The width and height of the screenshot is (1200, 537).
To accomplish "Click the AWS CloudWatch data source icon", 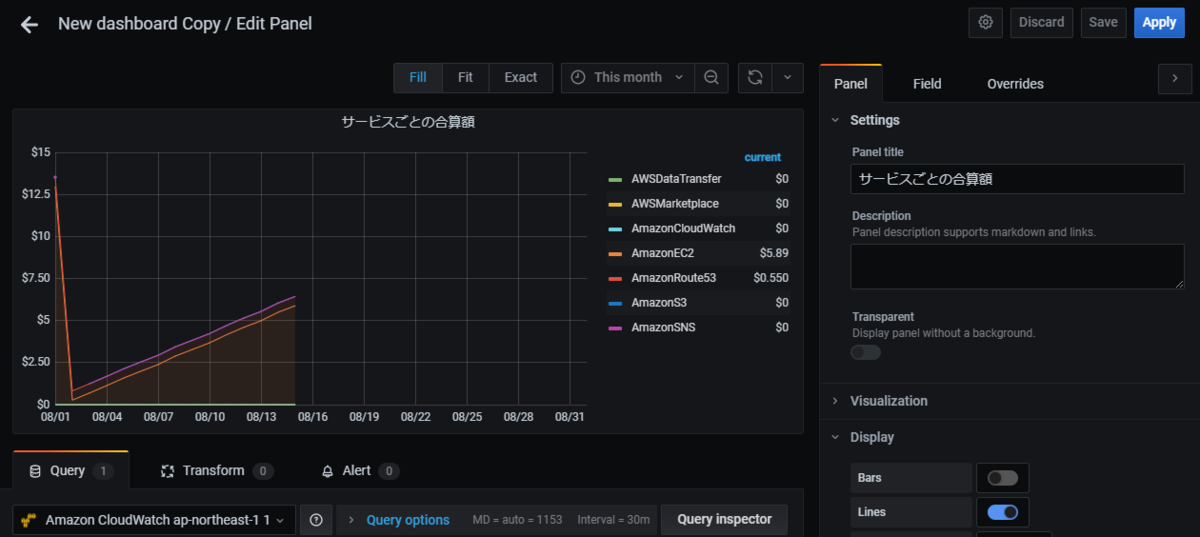I will [29, 520].
